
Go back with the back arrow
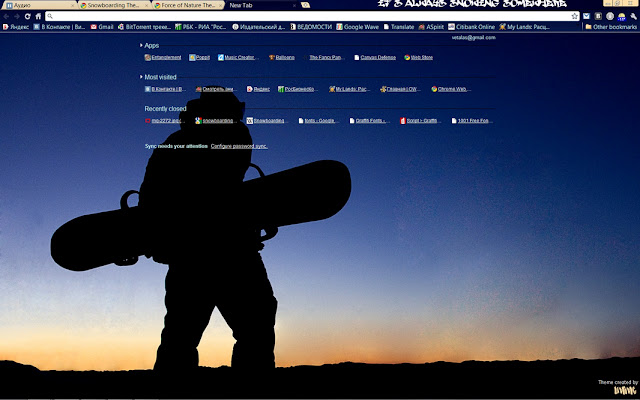pyautogui.click(x=6, y=16)
